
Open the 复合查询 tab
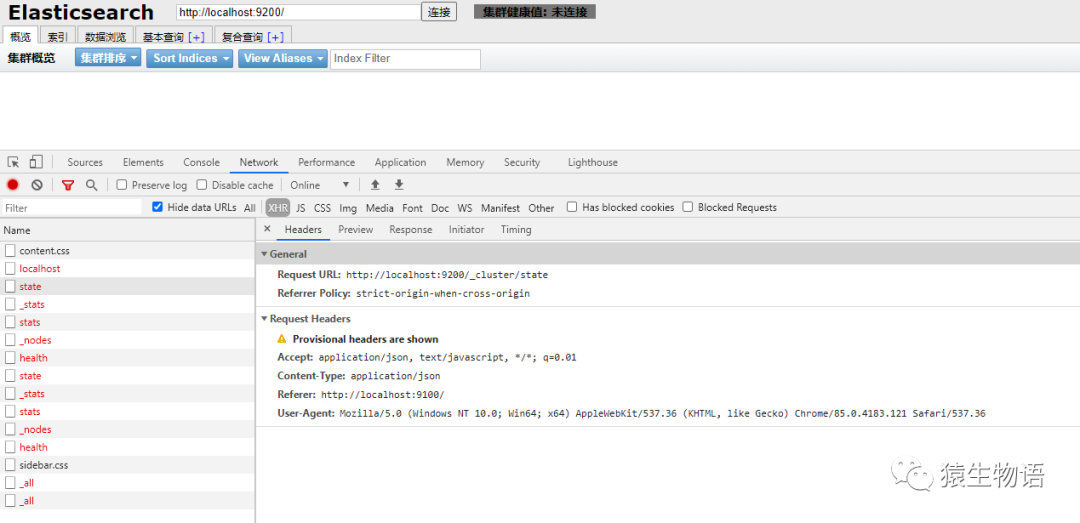point(253,37)
